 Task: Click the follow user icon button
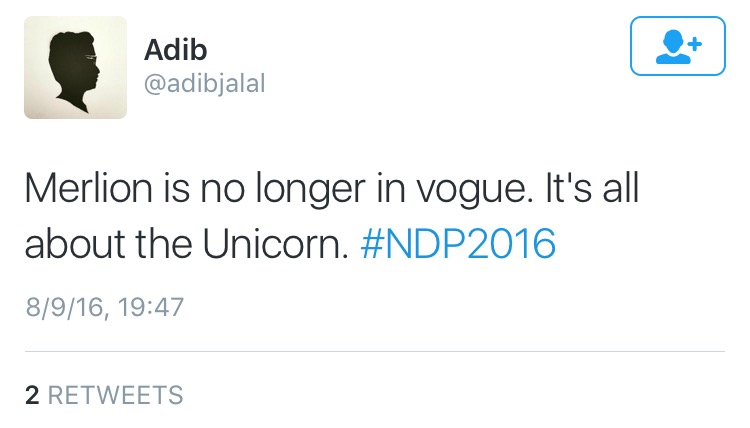pos(677,46)
